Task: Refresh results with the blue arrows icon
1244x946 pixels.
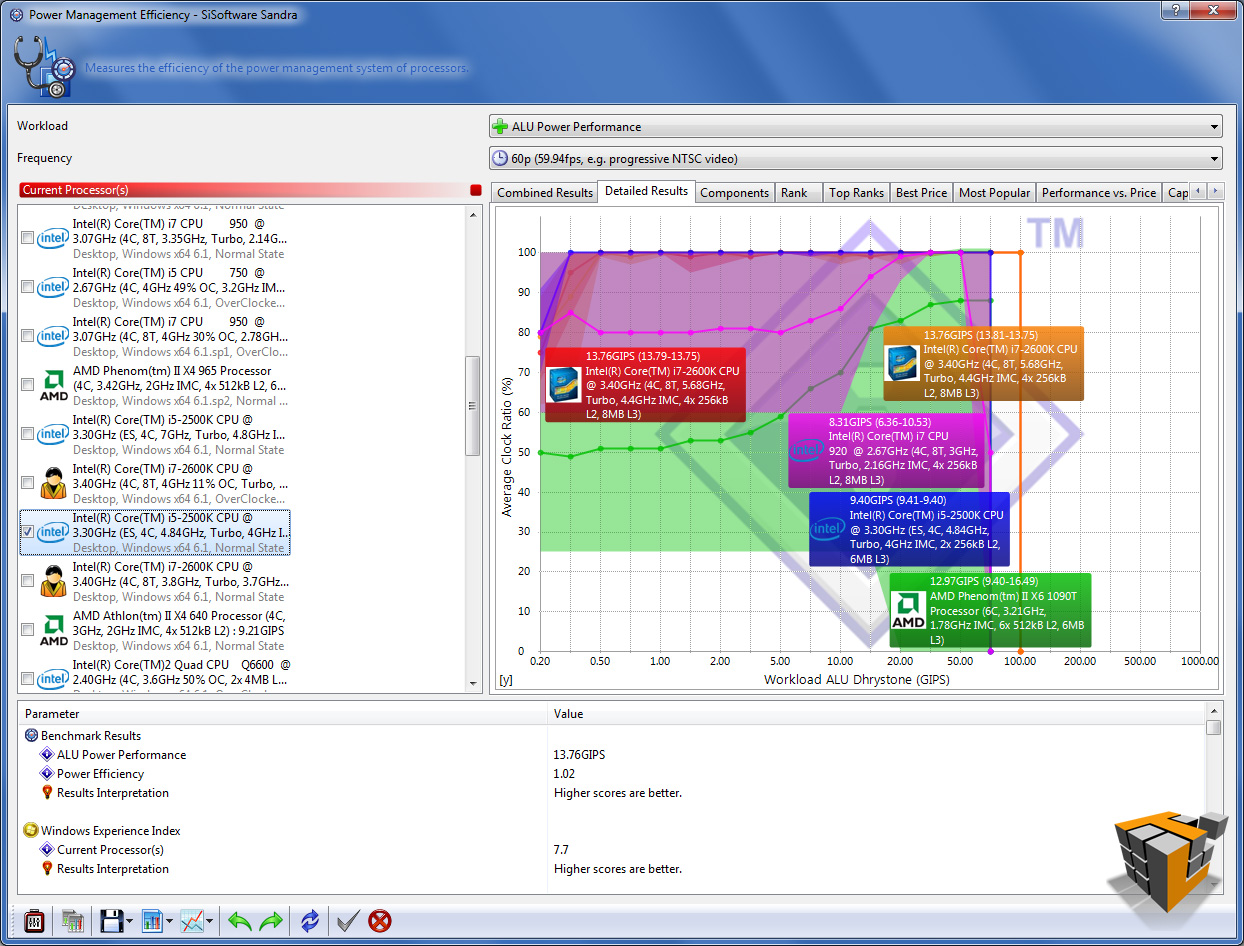Action: (x=310, y=921)
